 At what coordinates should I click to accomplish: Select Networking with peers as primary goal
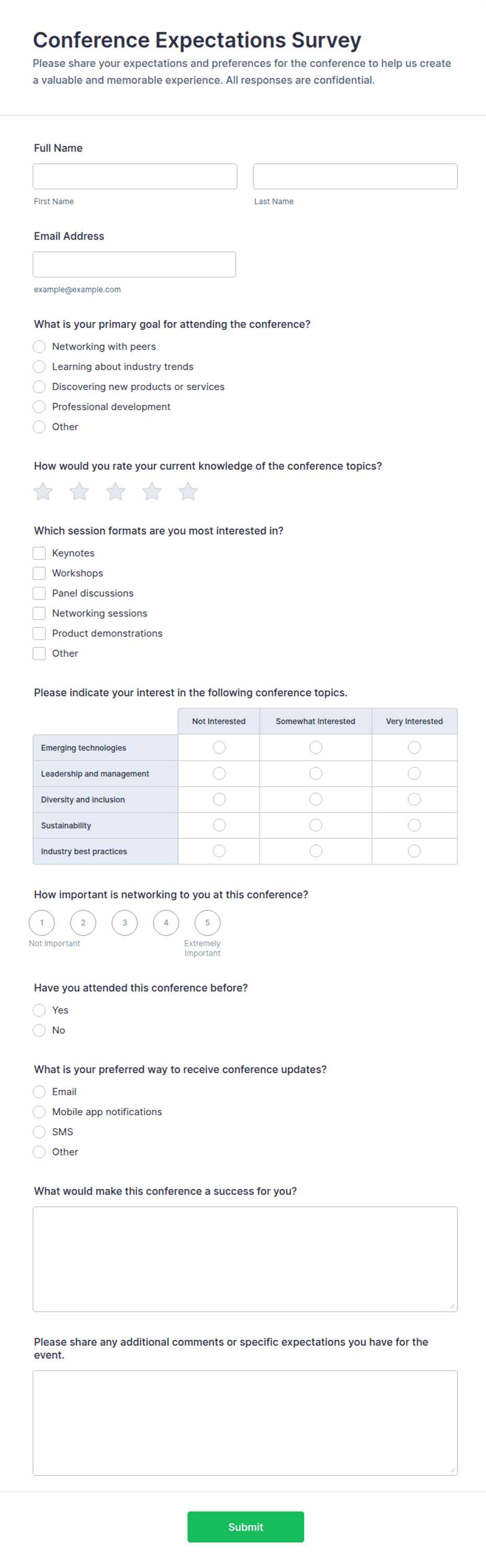click(x=39, y=346)
